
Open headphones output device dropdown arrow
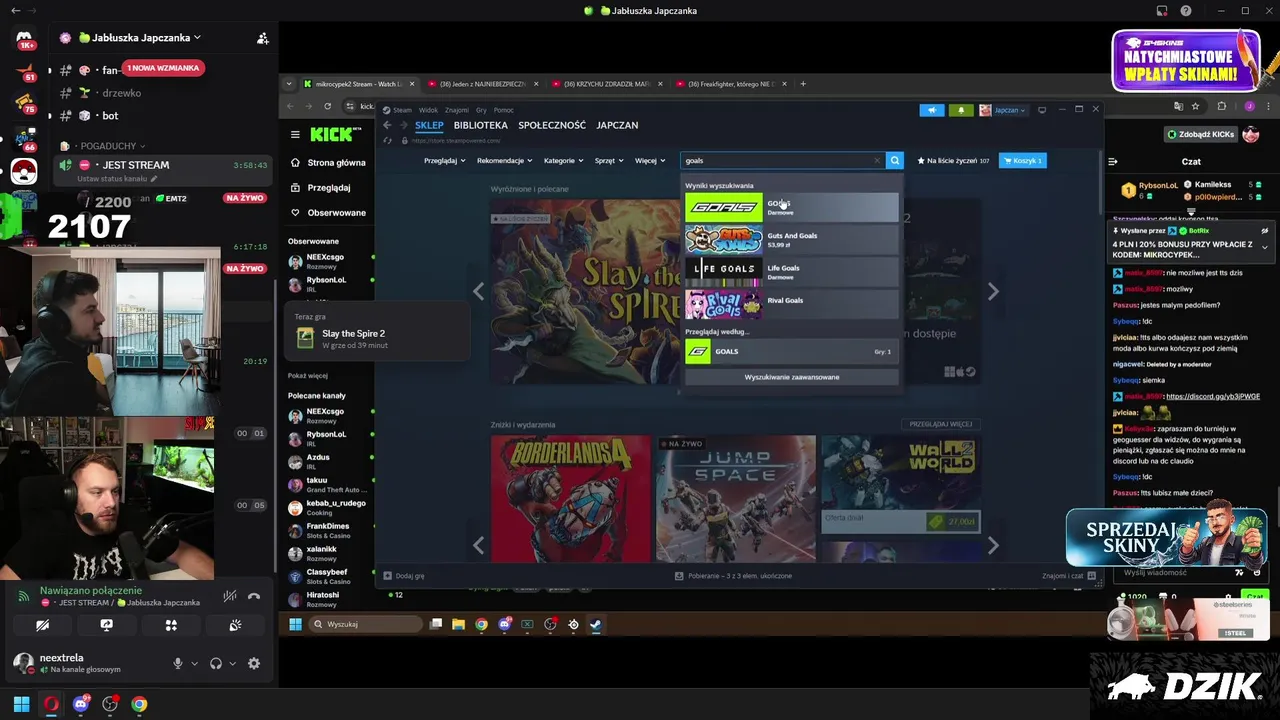(x=233, y=663)
